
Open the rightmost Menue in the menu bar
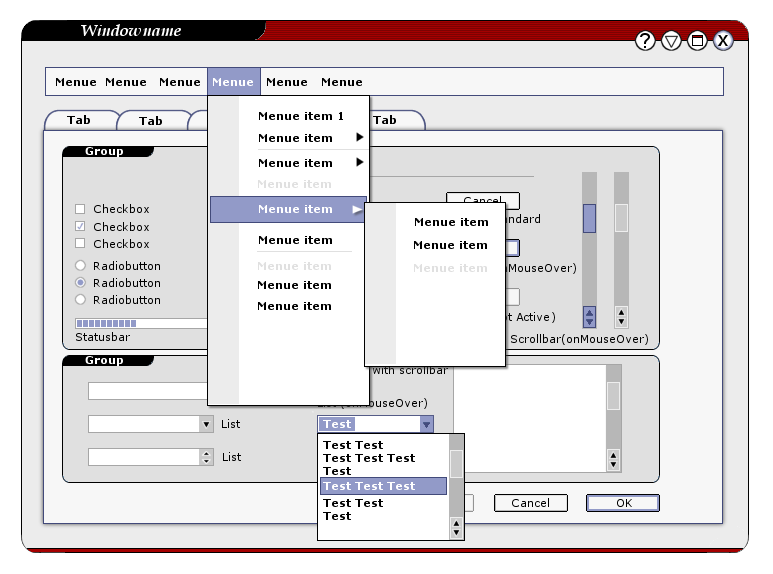(x=342, y=82)
